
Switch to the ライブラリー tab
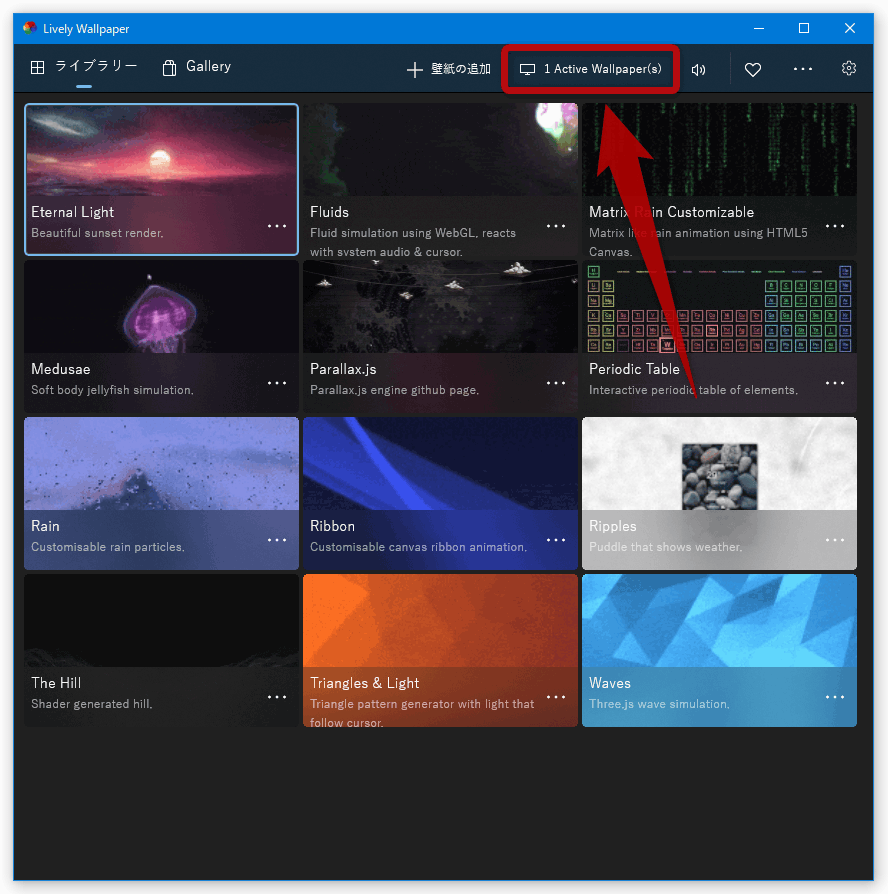click(x=84, y=67)
